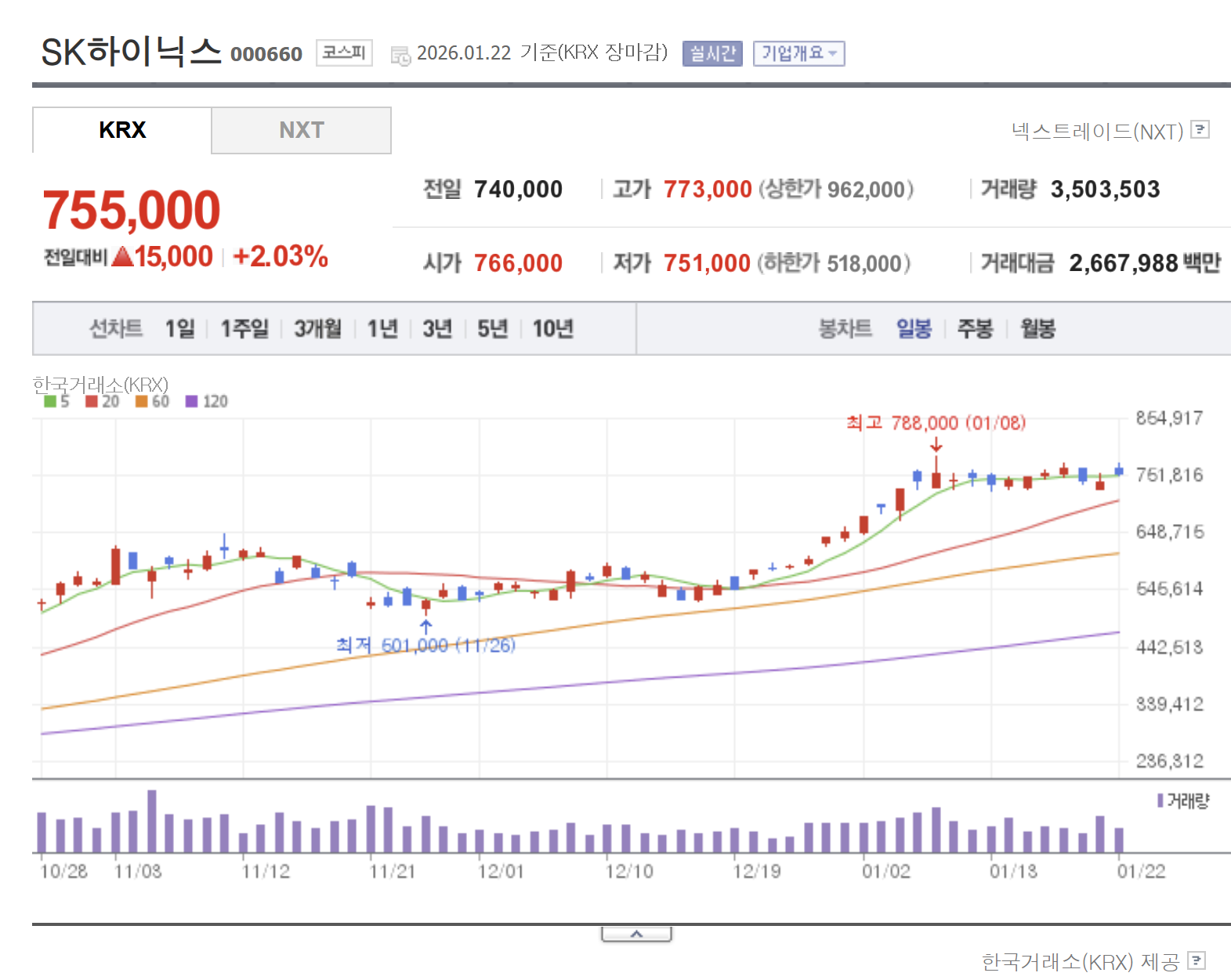Select the 10년 line chart period

pos(553,328)
